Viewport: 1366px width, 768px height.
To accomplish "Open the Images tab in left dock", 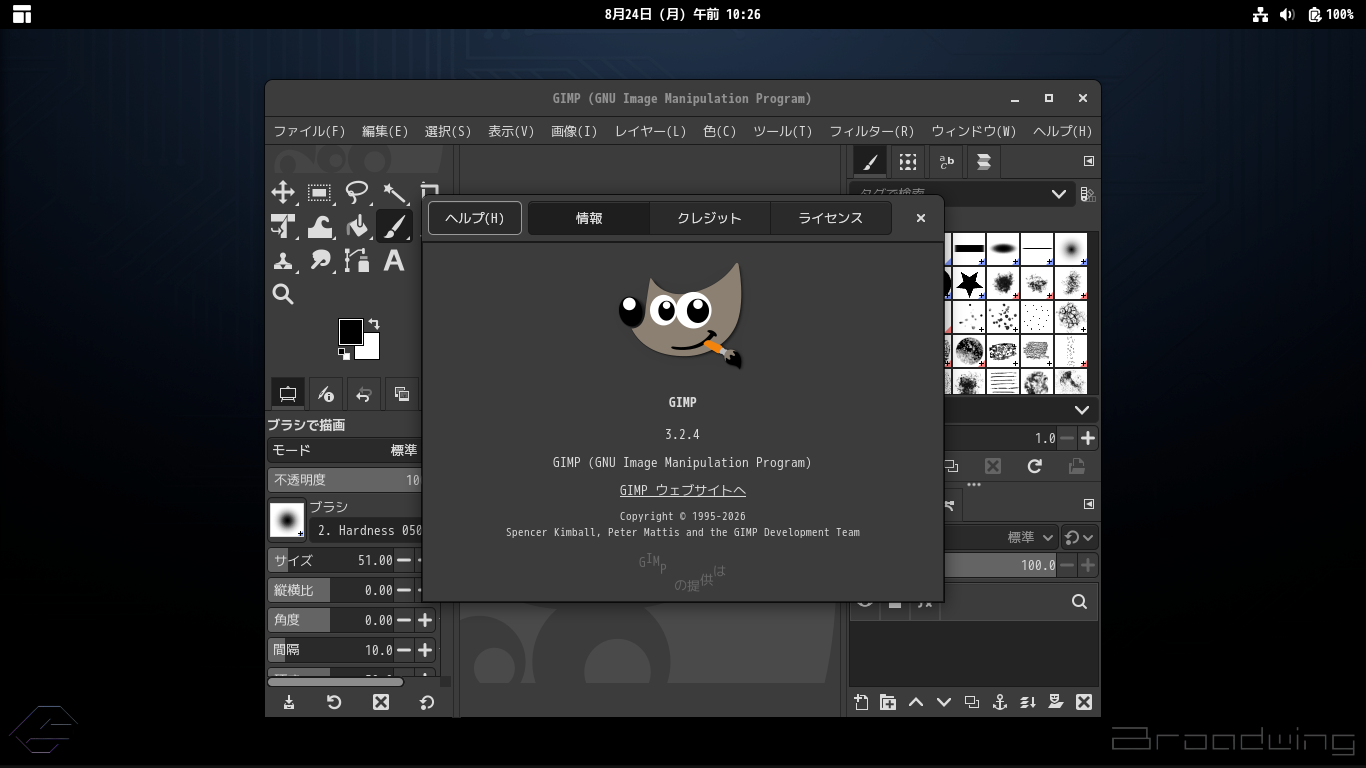I will point(402,394).
